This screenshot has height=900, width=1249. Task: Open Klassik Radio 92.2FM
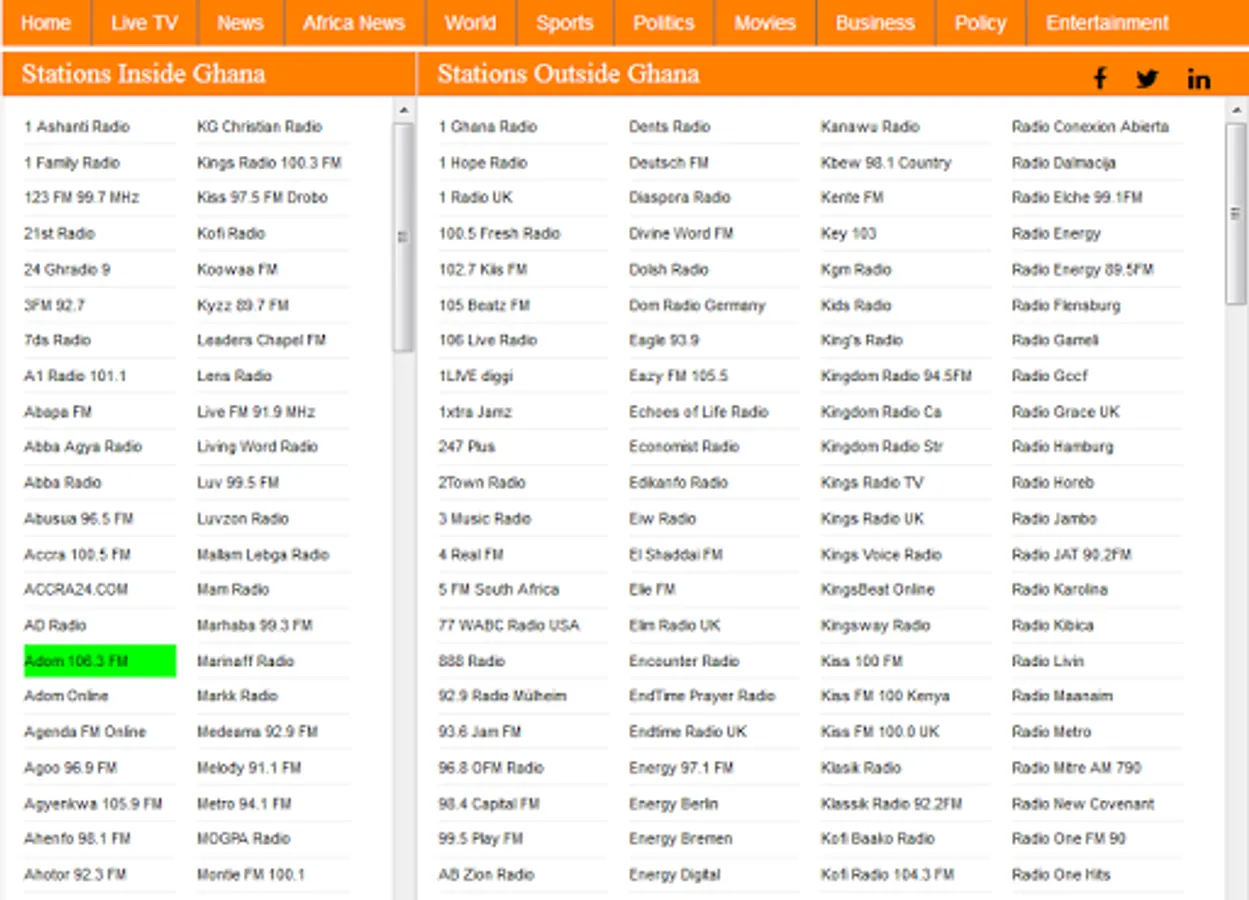click(x=891, y=803)
